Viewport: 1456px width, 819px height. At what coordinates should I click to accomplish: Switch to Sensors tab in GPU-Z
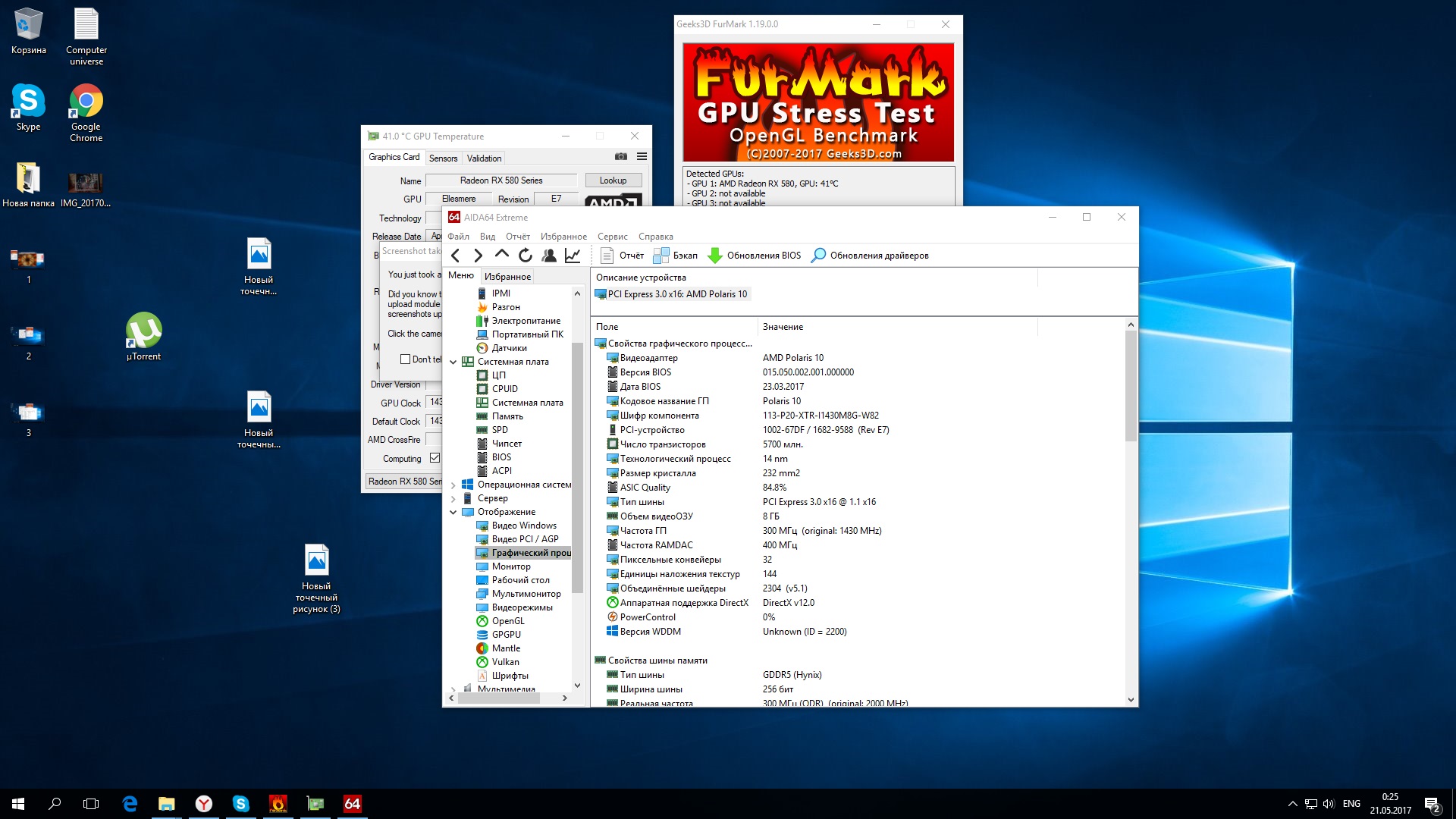pos(444,158)
